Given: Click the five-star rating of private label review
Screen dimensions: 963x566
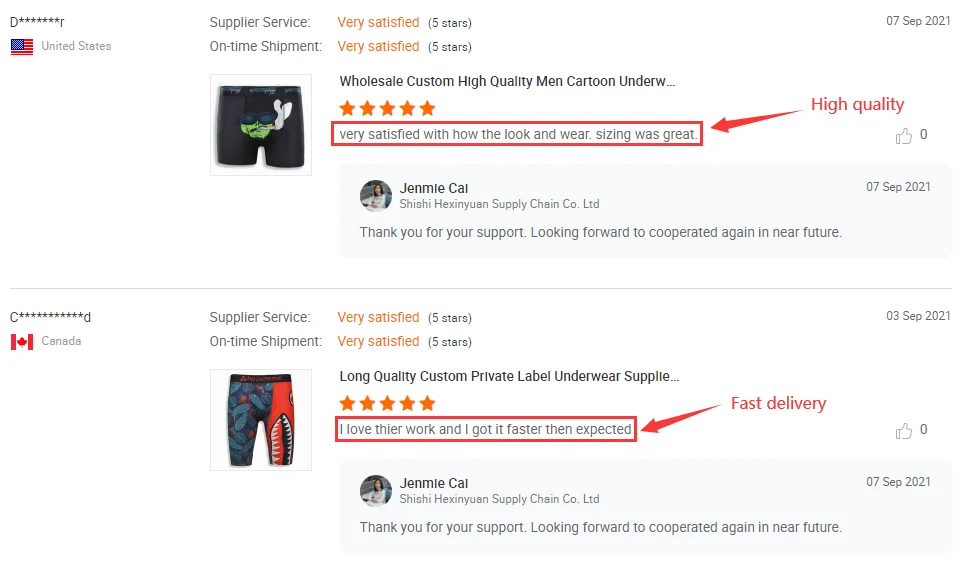Looking at the screenshot, I should pyautogui.click(x=387, y=403).
